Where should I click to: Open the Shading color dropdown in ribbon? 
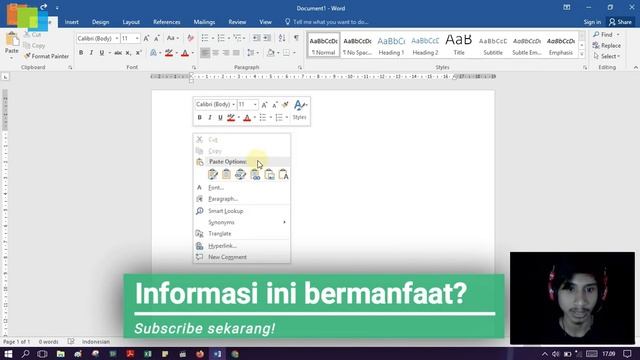click(278, 53)
